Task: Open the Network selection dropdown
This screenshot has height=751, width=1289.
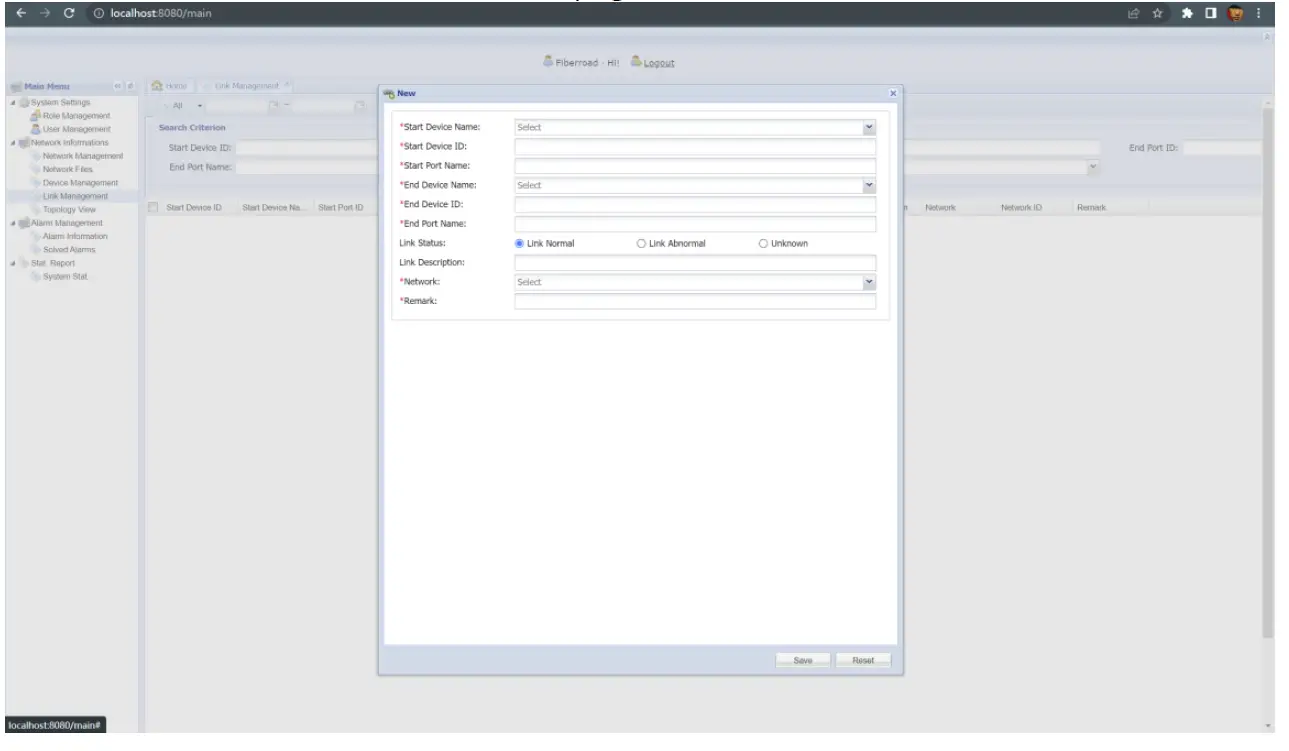Action: pos(868,282)
